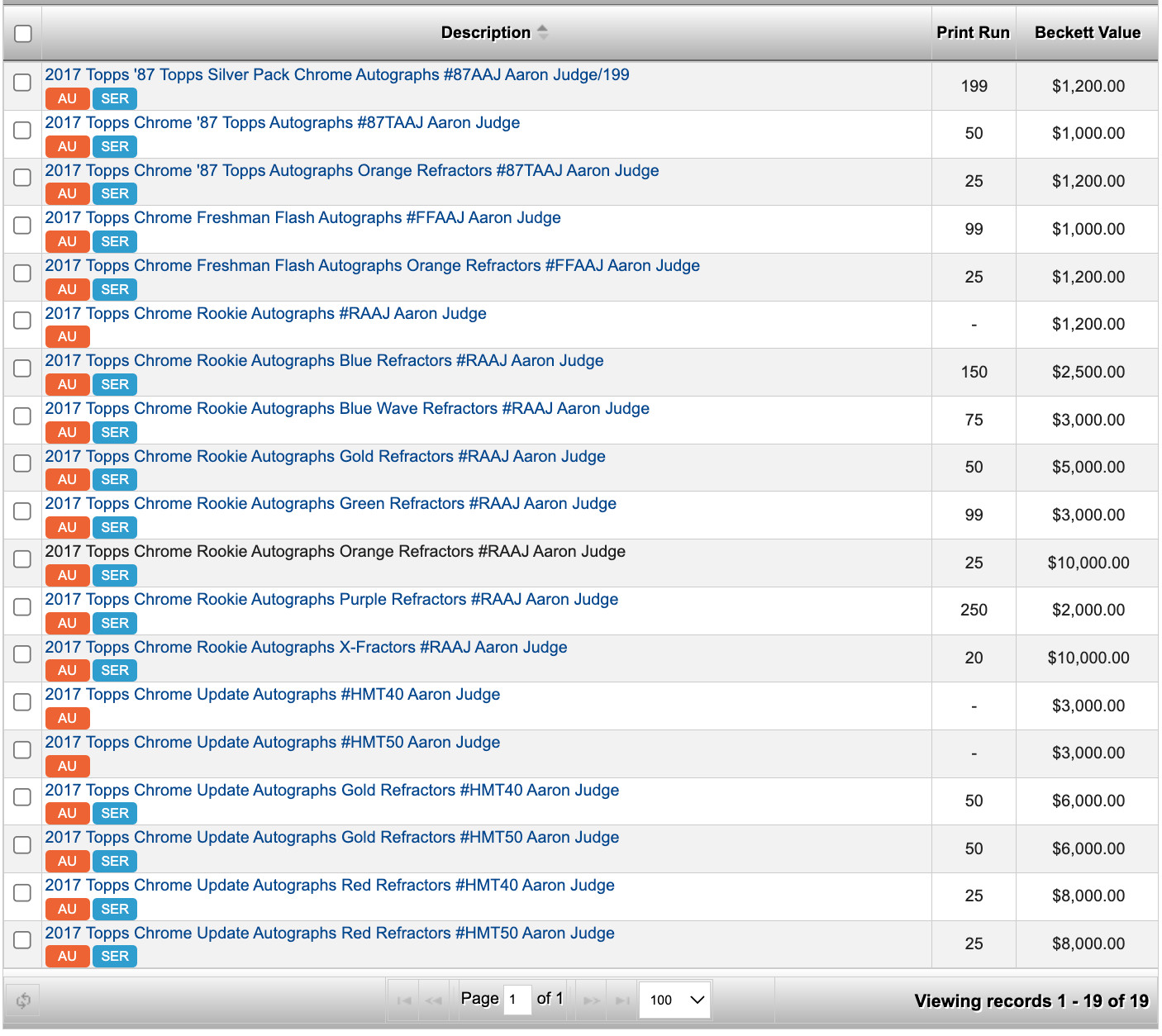Click the Beckett Value column header

1088,32
